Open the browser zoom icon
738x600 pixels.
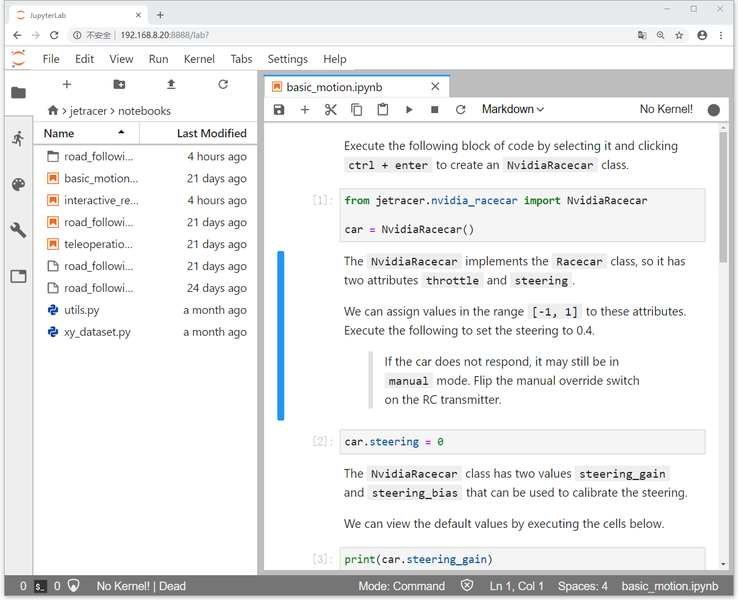660,35
